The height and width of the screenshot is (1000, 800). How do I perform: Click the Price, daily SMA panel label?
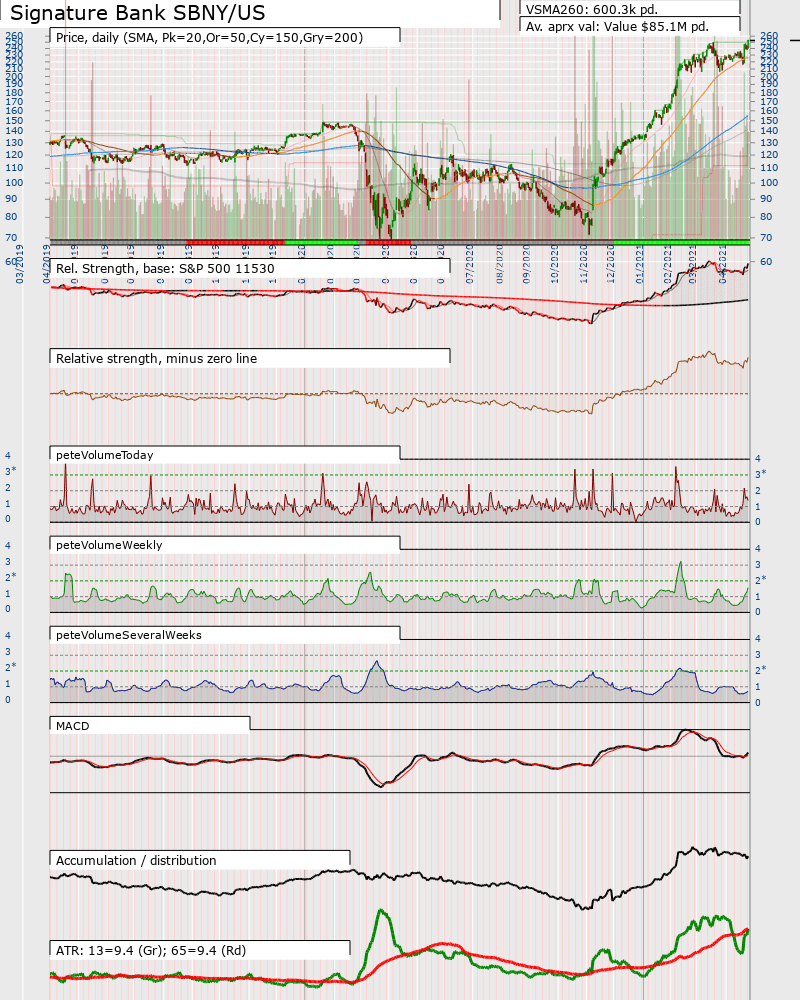[209, 38]
